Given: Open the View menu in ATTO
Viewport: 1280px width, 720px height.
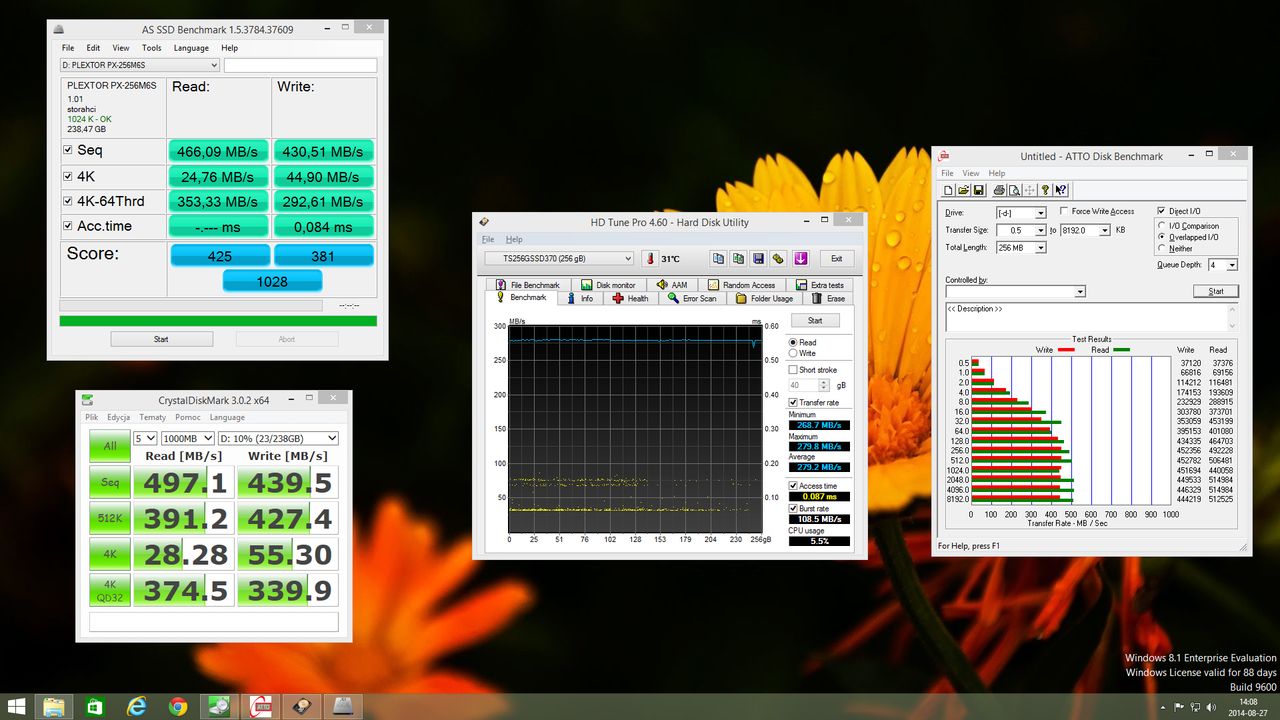Looking at the screenshot, I should tap(971, 173).
